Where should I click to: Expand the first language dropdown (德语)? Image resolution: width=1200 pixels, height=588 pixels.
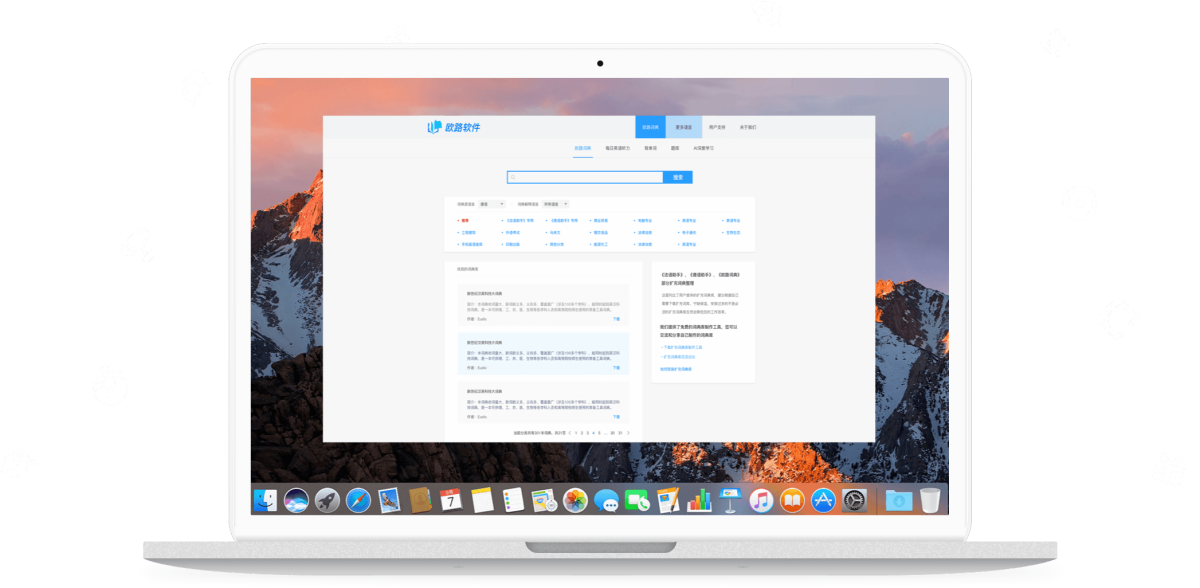(491, 204)
